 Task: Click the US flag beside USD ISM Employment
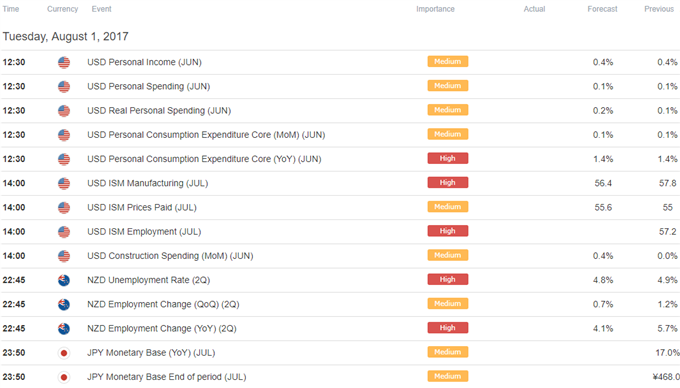(x=64, y=232)
